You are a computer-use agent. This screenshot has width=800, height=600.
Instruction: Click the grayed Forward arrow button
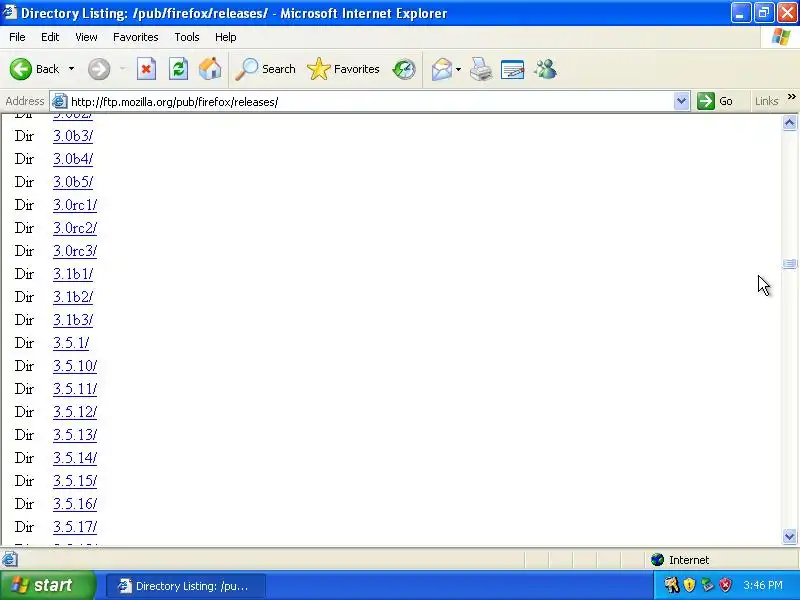[99, 69]
